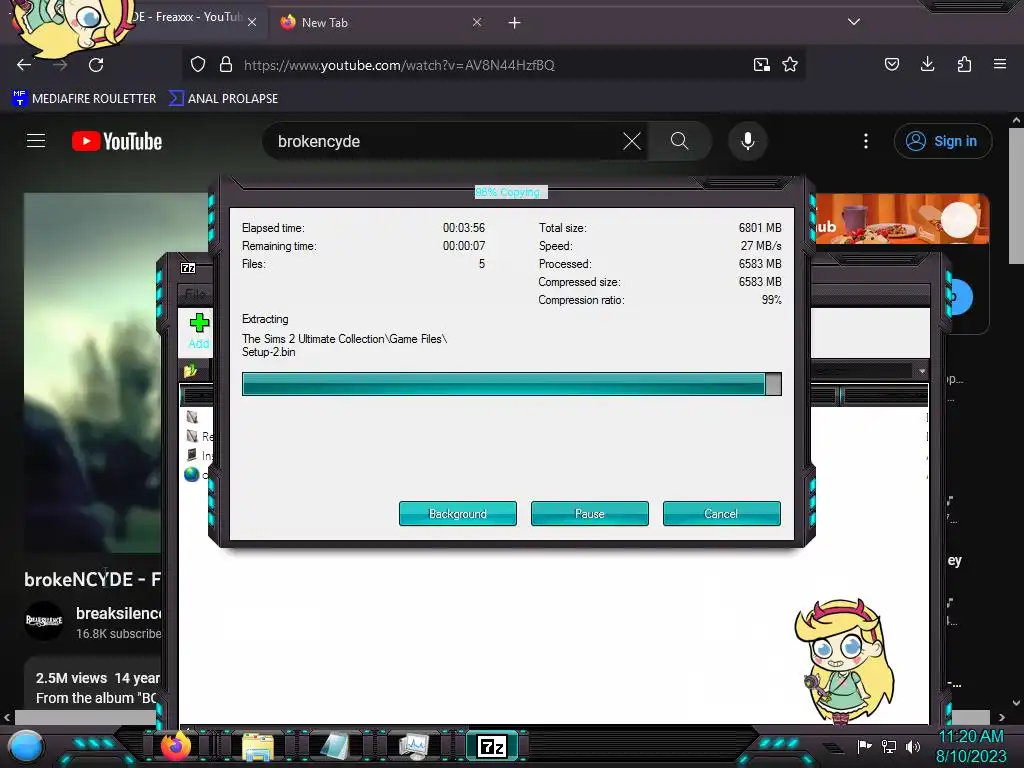Viewport: 1024px width, 768px height.
Task: Click the breaksilence channel avatar
Action: (44, 620)
